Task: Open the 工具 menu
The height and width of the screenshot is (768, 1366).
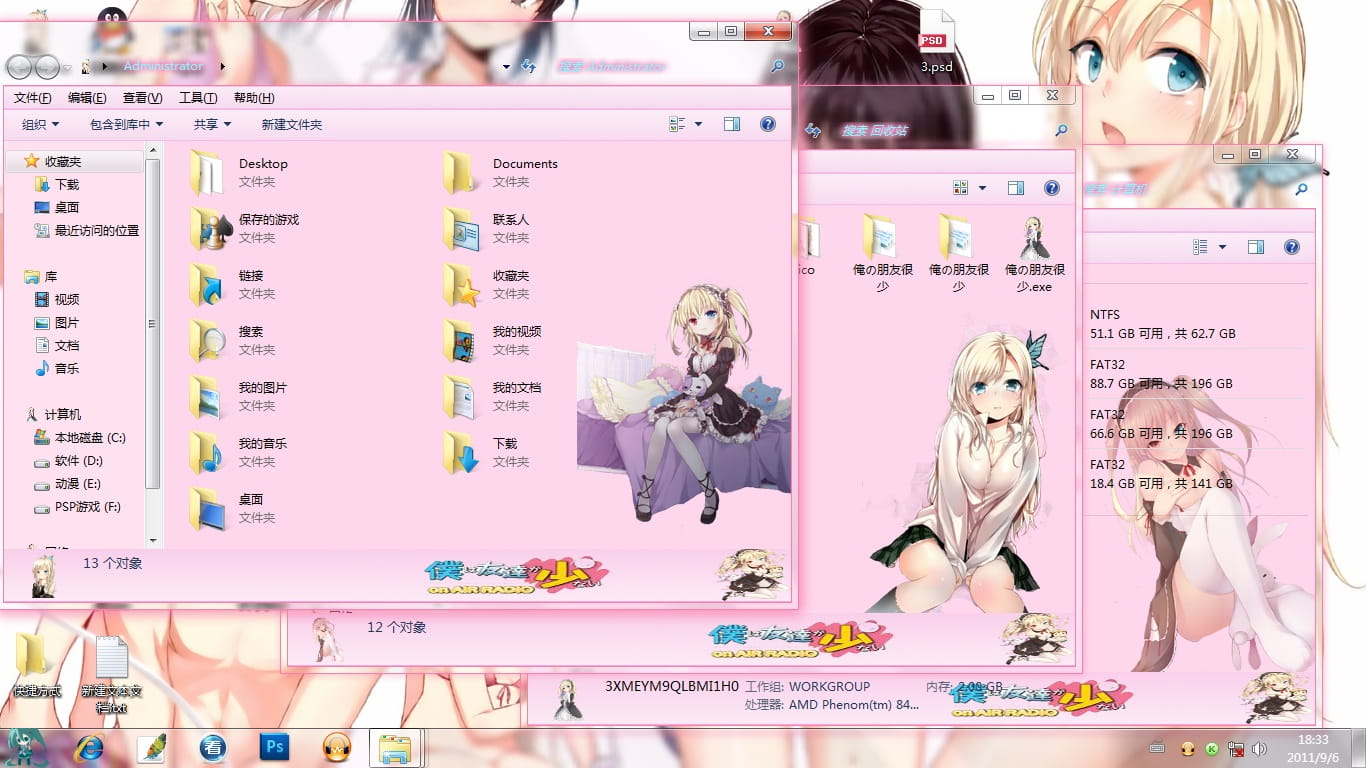Action: [x=196, y=97]
